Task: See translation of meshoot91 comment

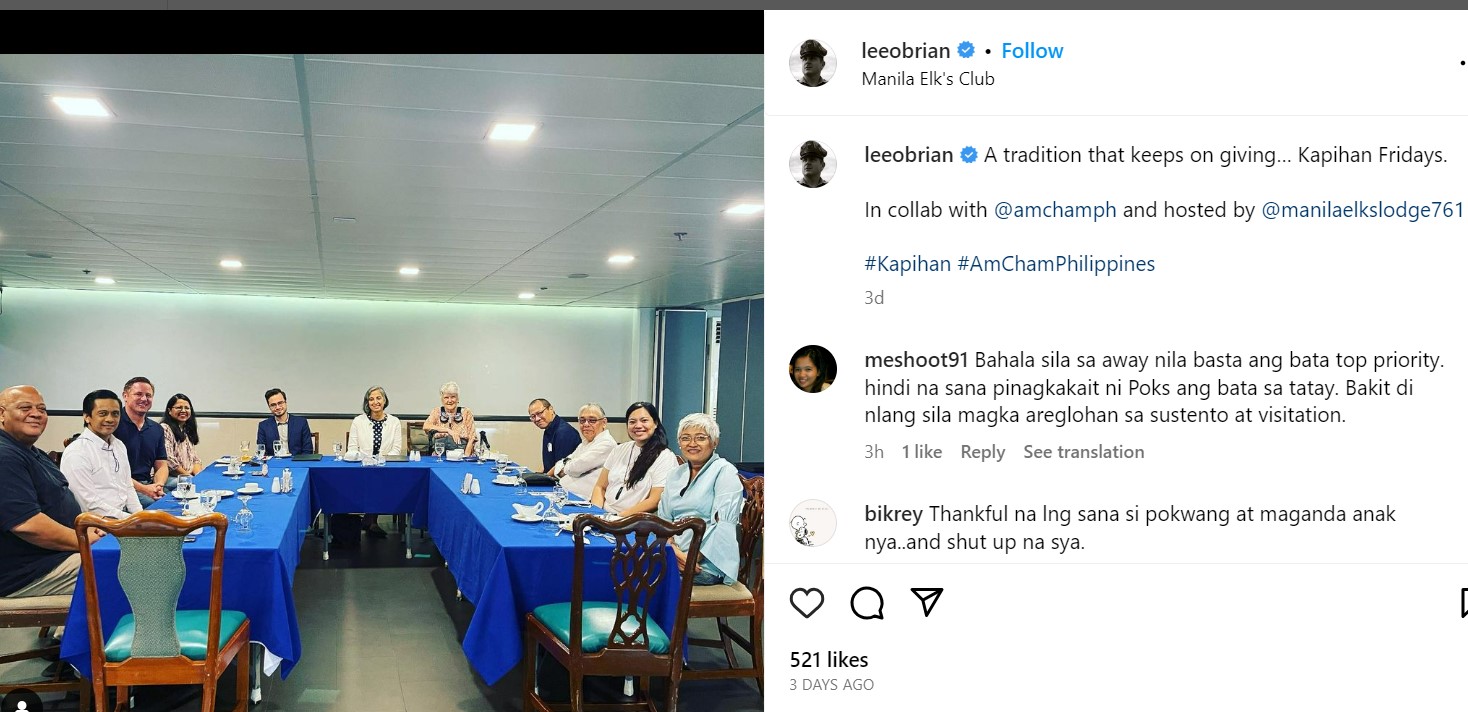Action: pyautogui.click(x=1083, y=452)
